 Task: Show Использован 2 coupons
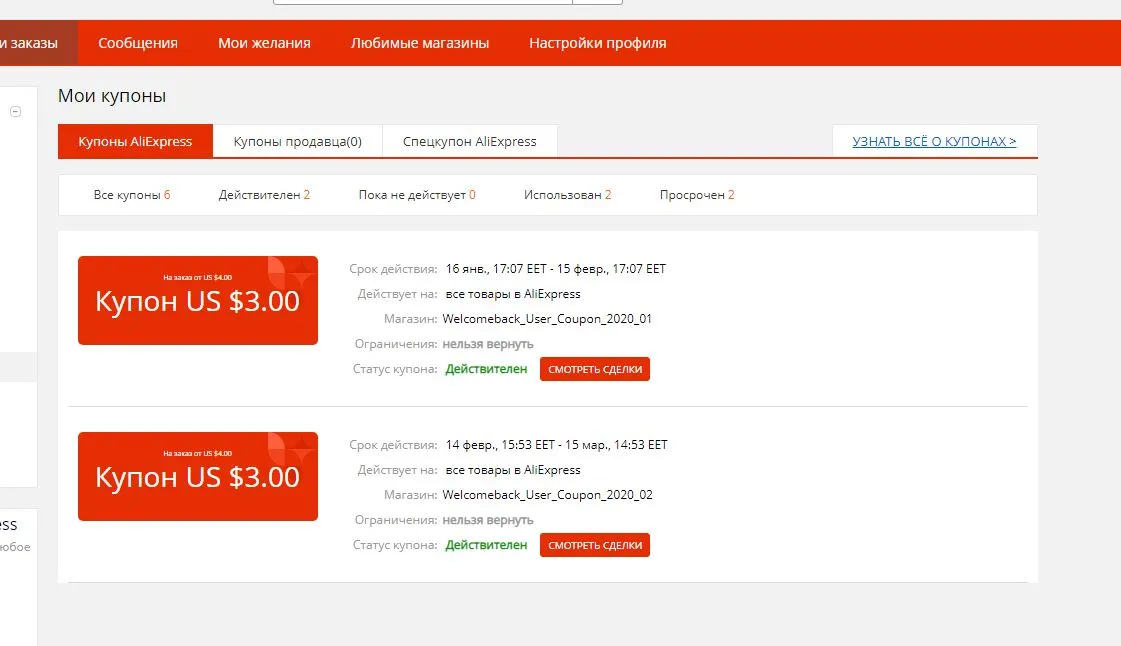point(568,195)
